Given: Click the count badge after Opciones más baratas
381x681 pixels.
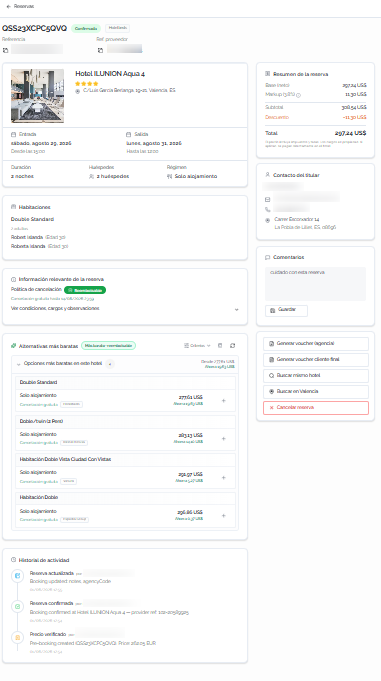Looking at the screenshot, I should click(x=110, y=364).
